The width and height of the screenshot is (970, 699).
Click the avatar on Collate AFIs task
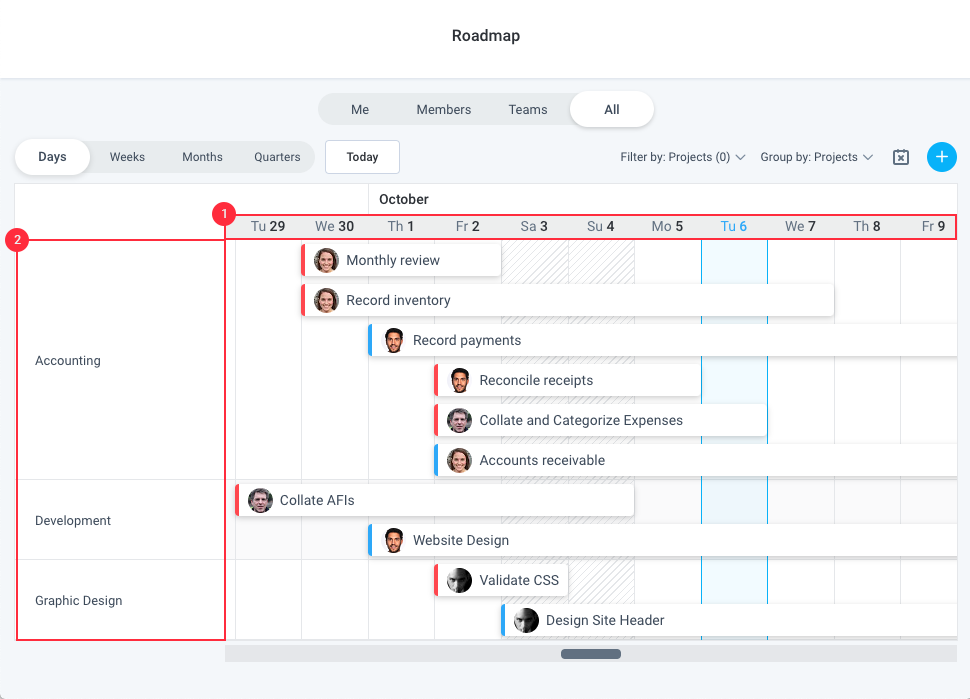pyautogui.click(x=260, y=500)
